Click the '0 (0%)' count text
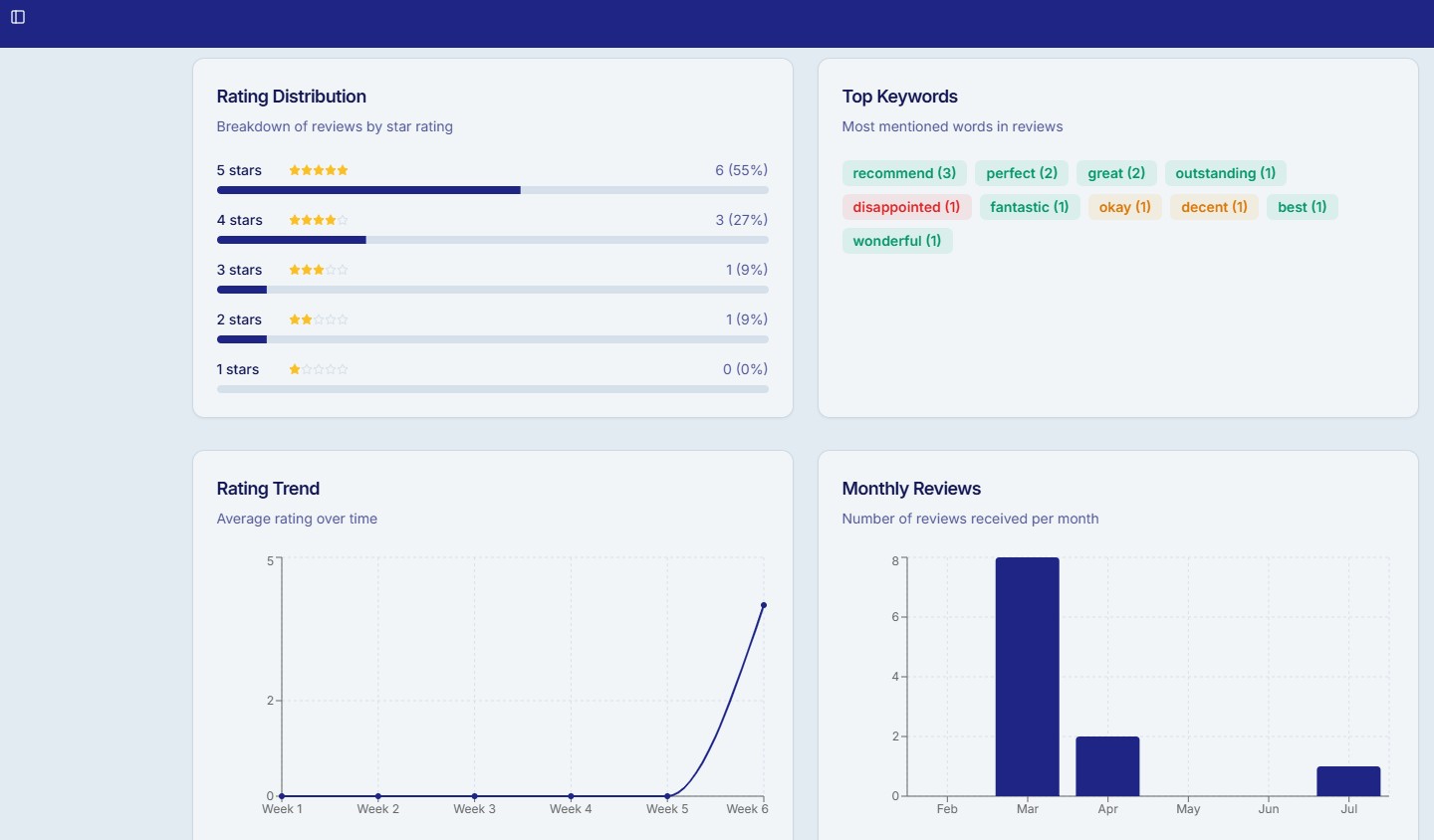 click(x=746, y=369)
